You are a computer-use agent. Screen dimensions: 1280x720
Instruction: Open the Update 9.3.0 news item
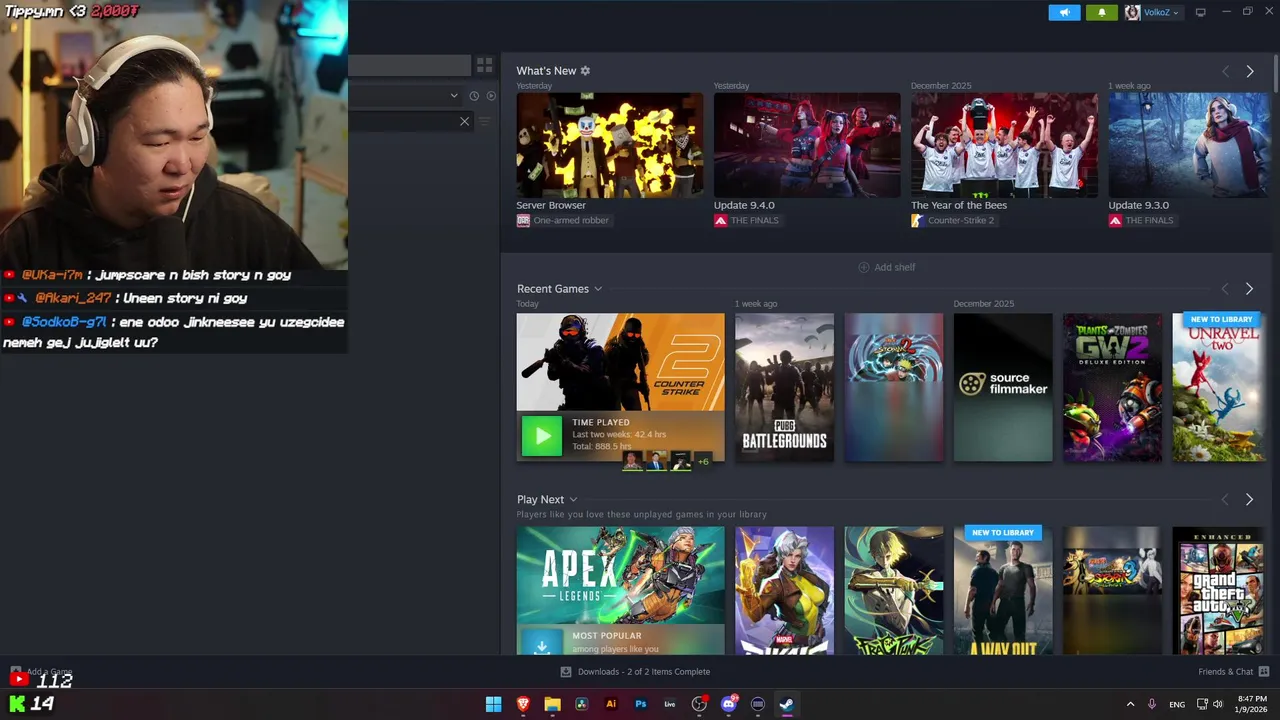tap(1188, 145)
